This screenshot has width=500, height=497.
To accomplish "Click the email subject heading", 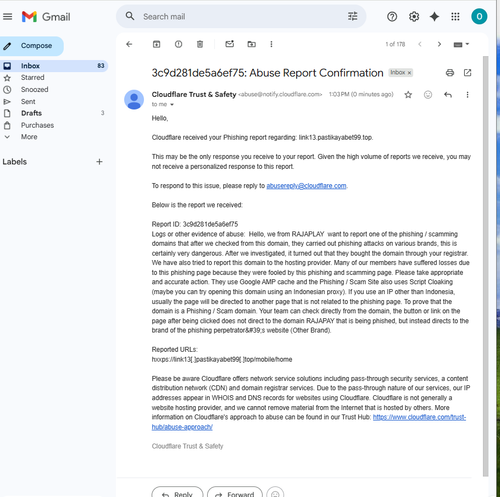I will [267, 73].
